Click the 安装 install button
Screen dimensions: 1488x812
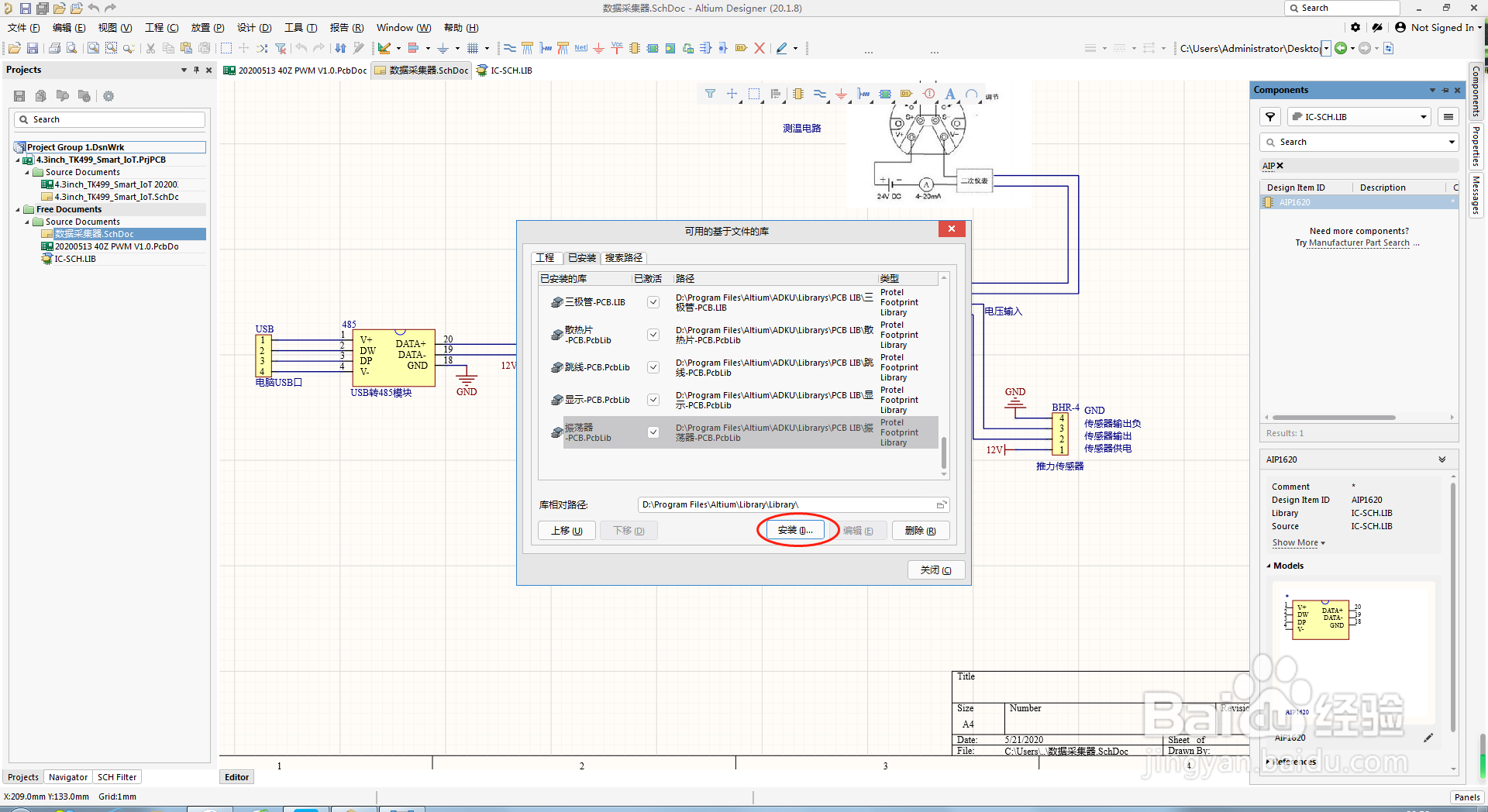pyautogui.click(x=795, y=531)
